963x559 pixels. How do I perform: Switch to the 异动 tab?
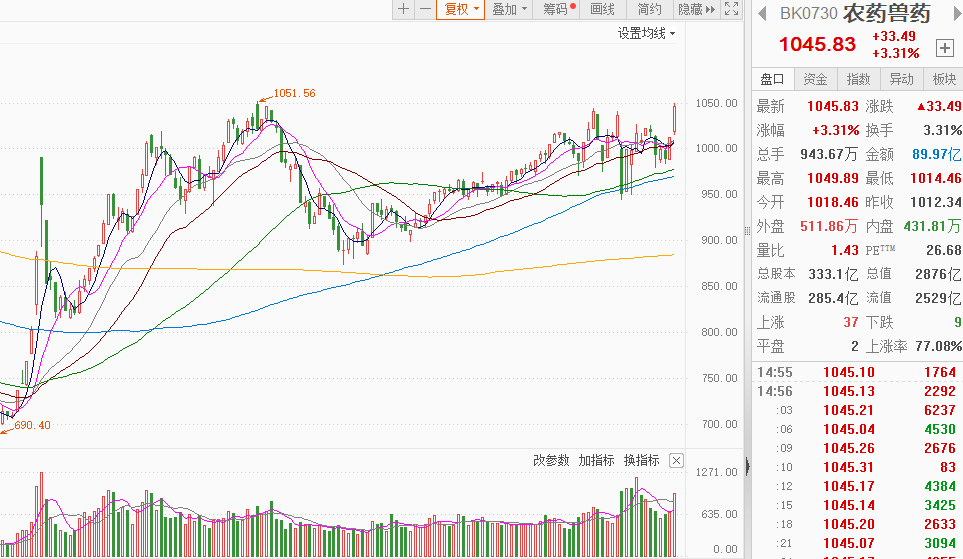(x=901, y=80)
